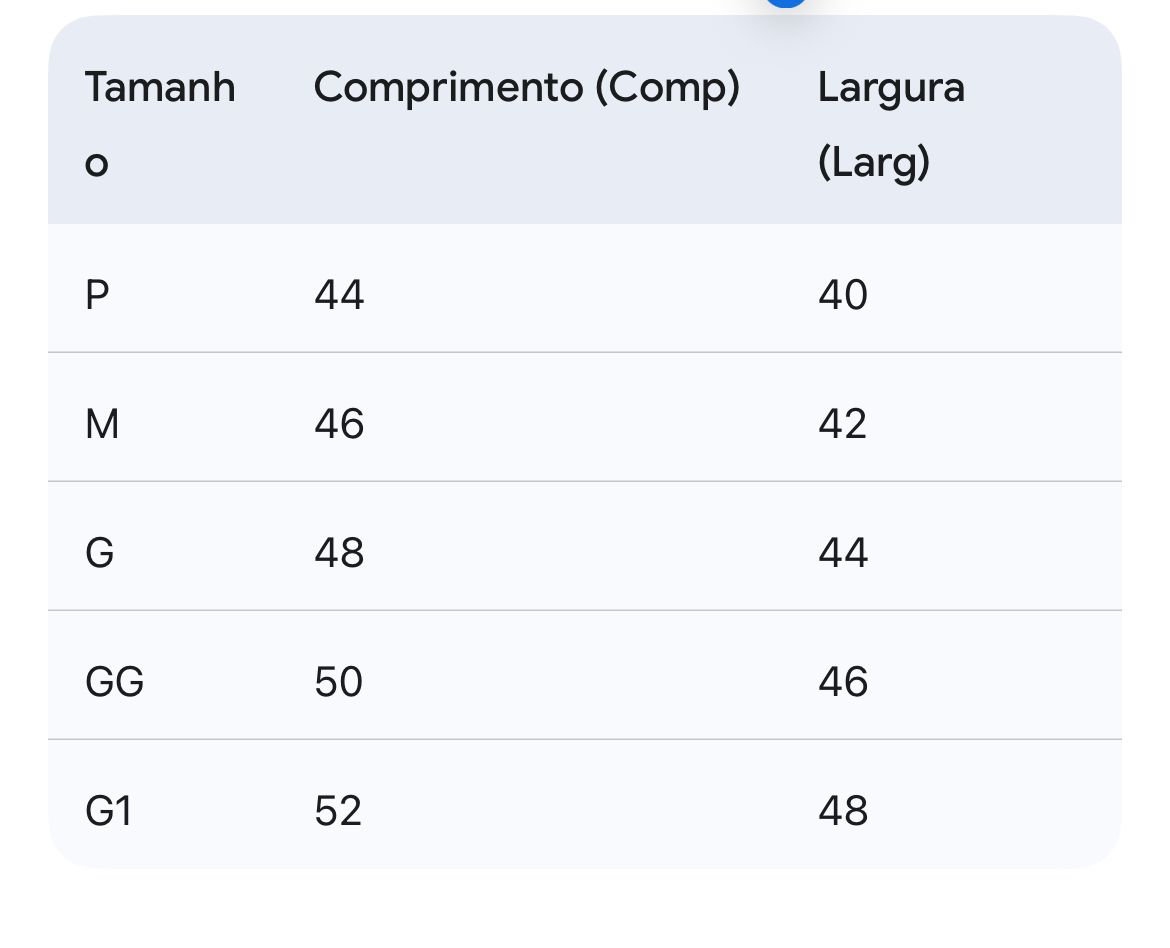Select the size P cell
This screenshot has width=1170, height=948.
tap(97, 295)
